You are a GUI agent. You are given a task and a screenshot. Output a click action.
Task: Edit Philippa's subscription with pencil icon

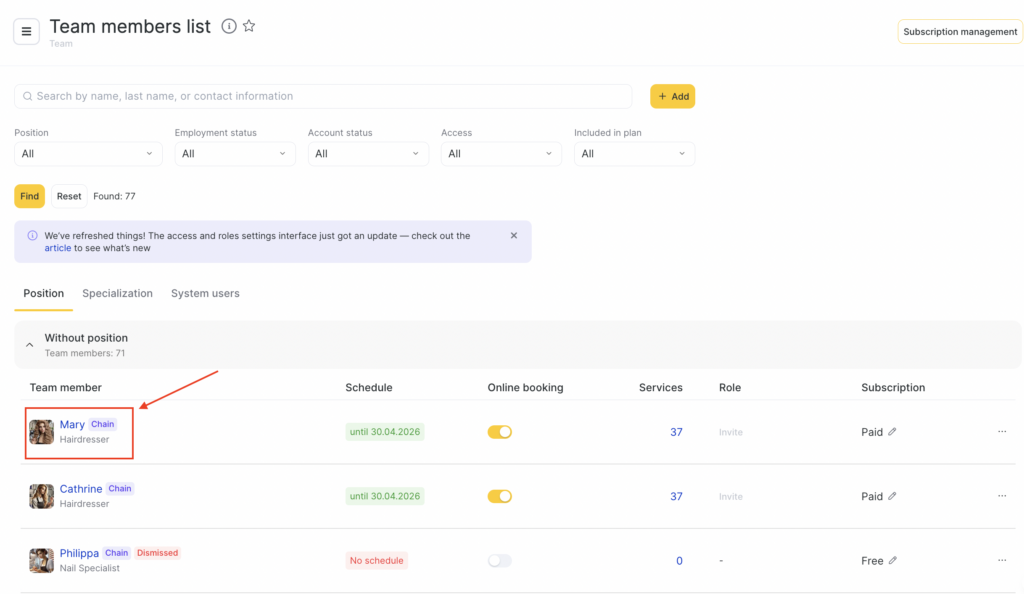point(893,561)
